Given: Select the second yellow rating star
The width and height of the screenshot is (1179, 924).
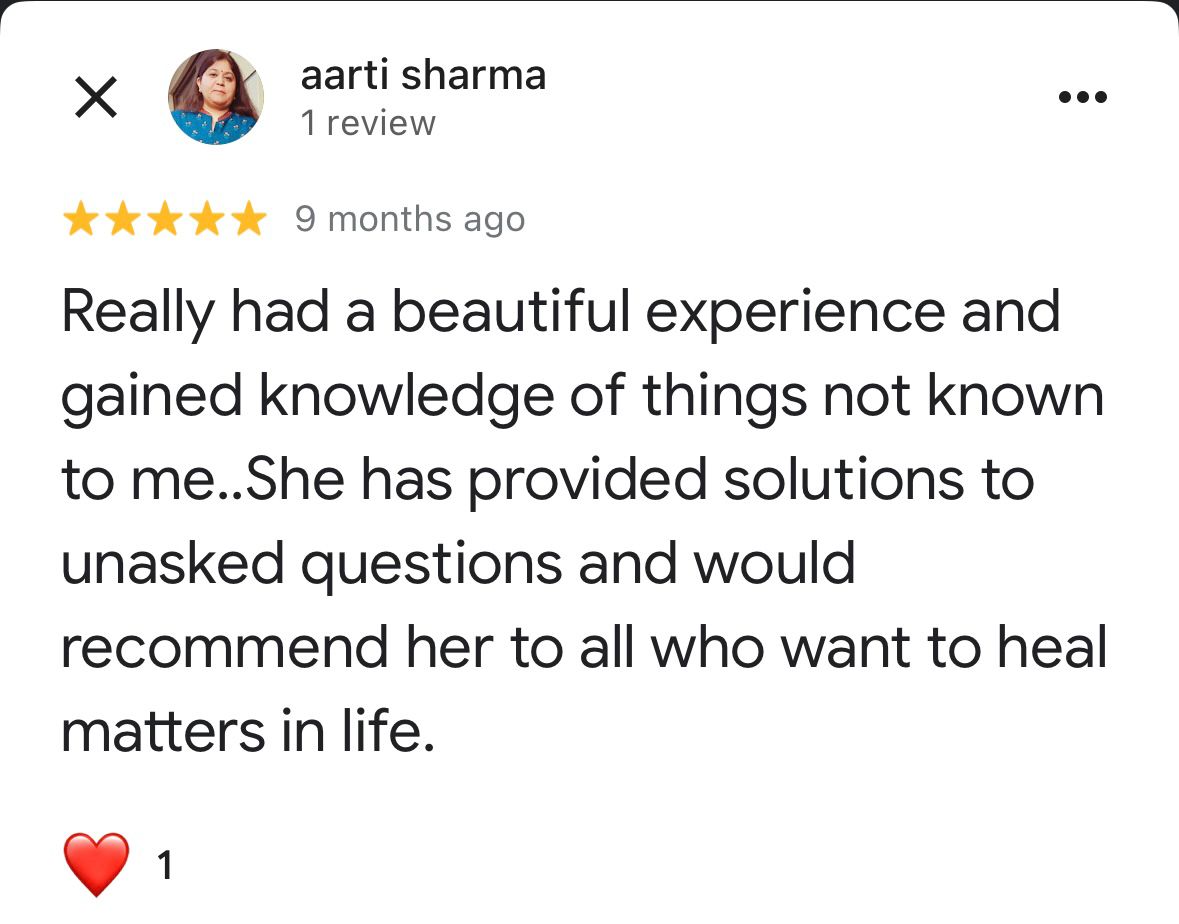Looking at the screenshot, I should pos(123,220).
